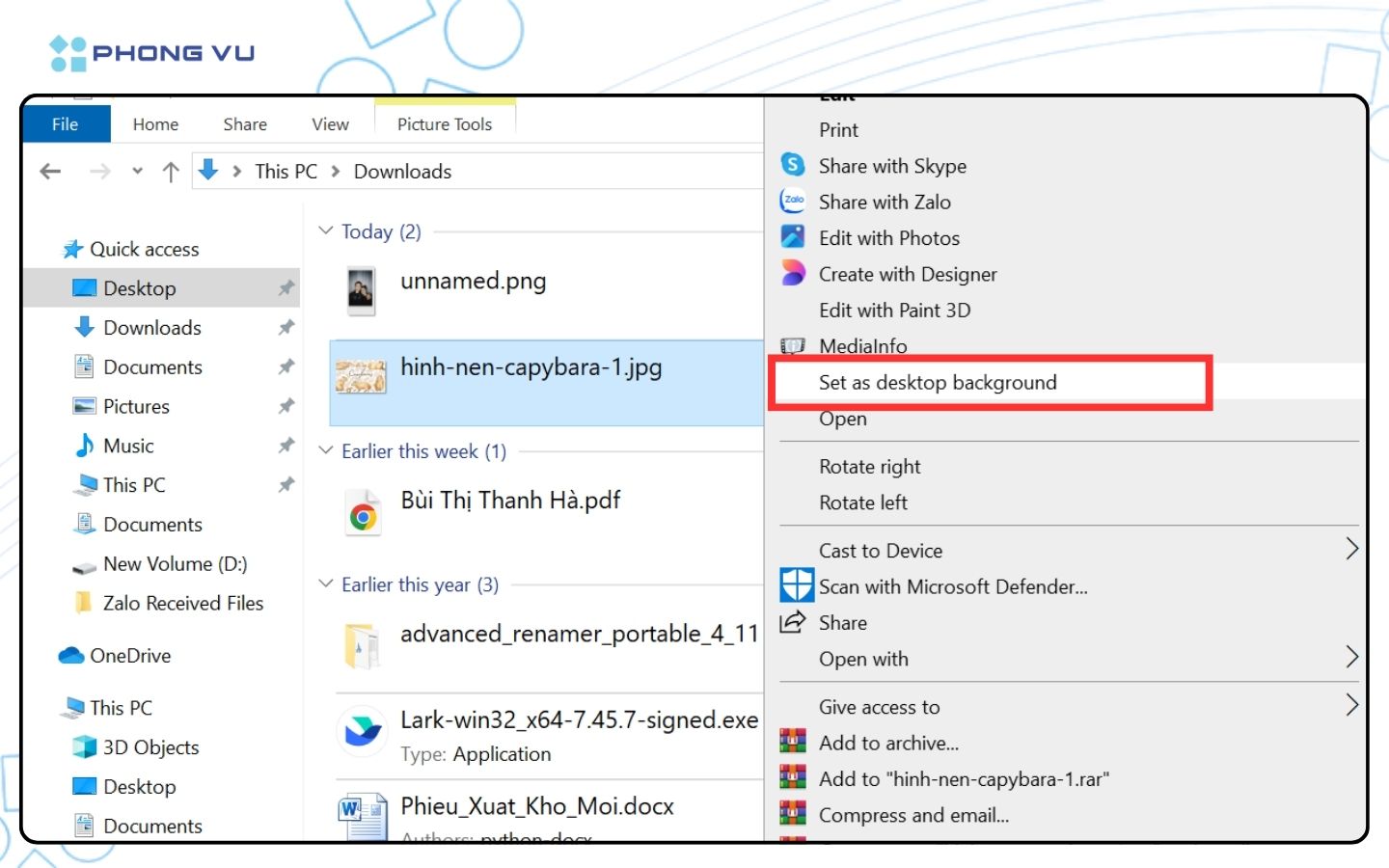1389x868 pixels.
Task: Collapse the Today file group
Action: tap(326, 231)
